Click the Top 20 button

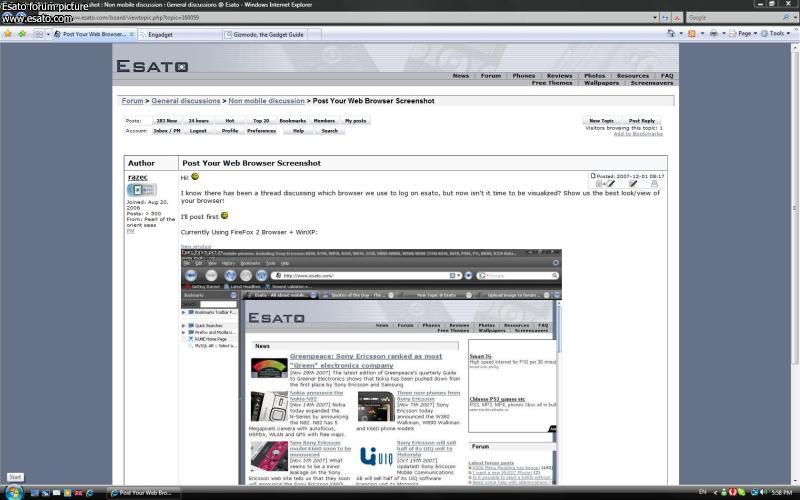click(x=261, y=121)
